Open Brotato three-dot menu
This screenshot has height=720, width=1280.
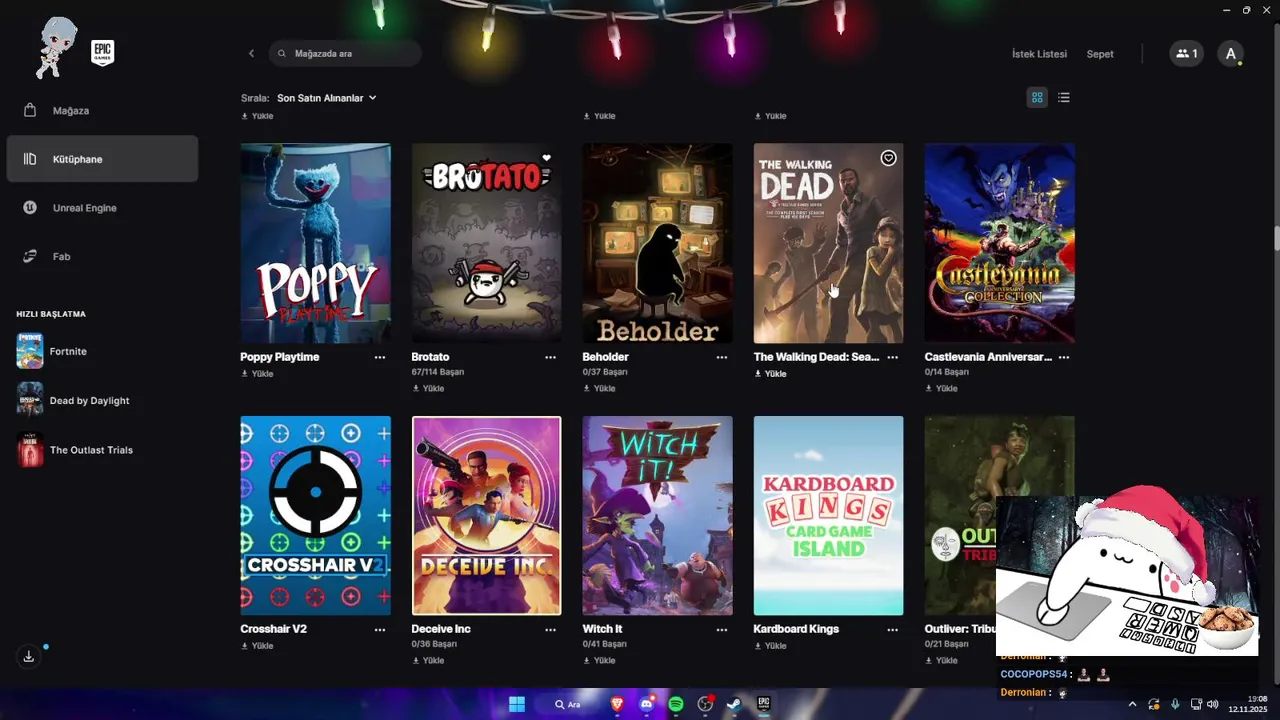coord(551,357)
